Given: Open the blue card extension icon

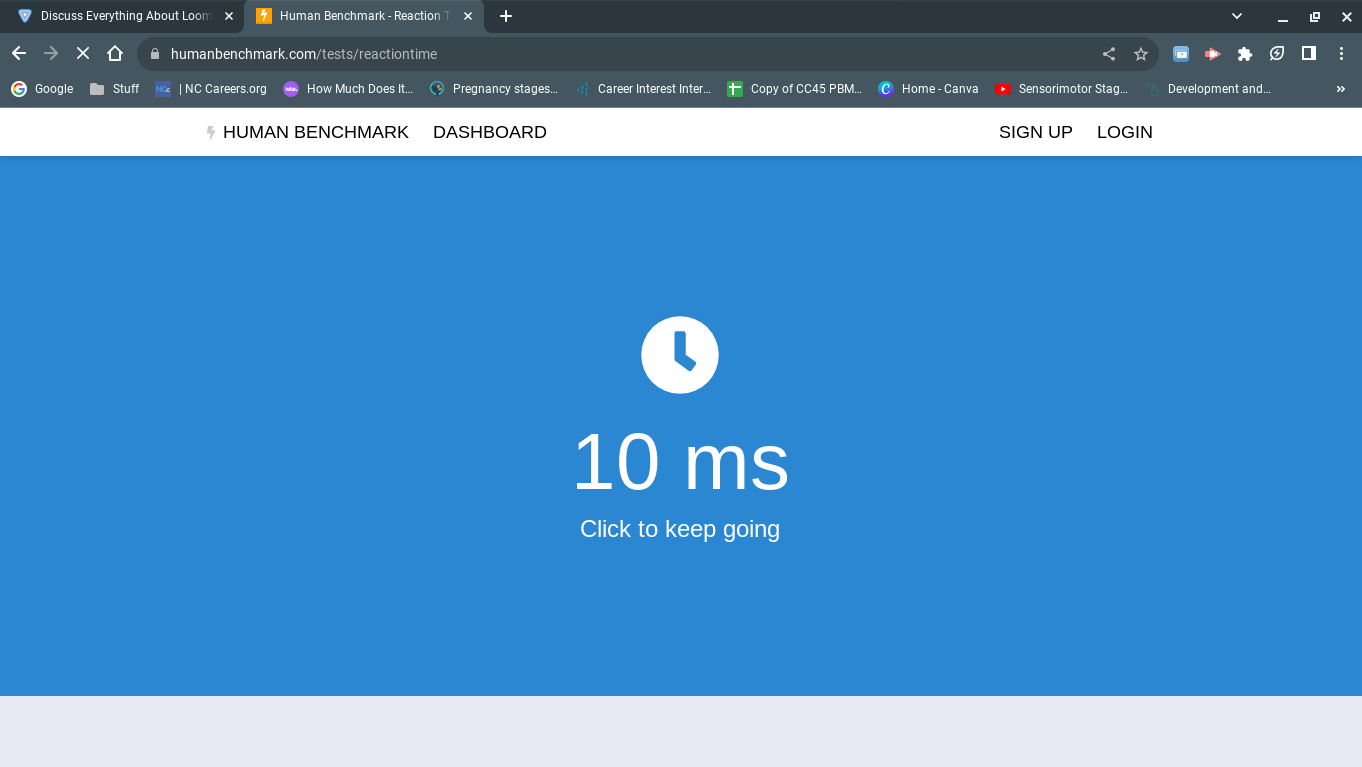Looking at the screenshot, I should (x=1180, y=54).
